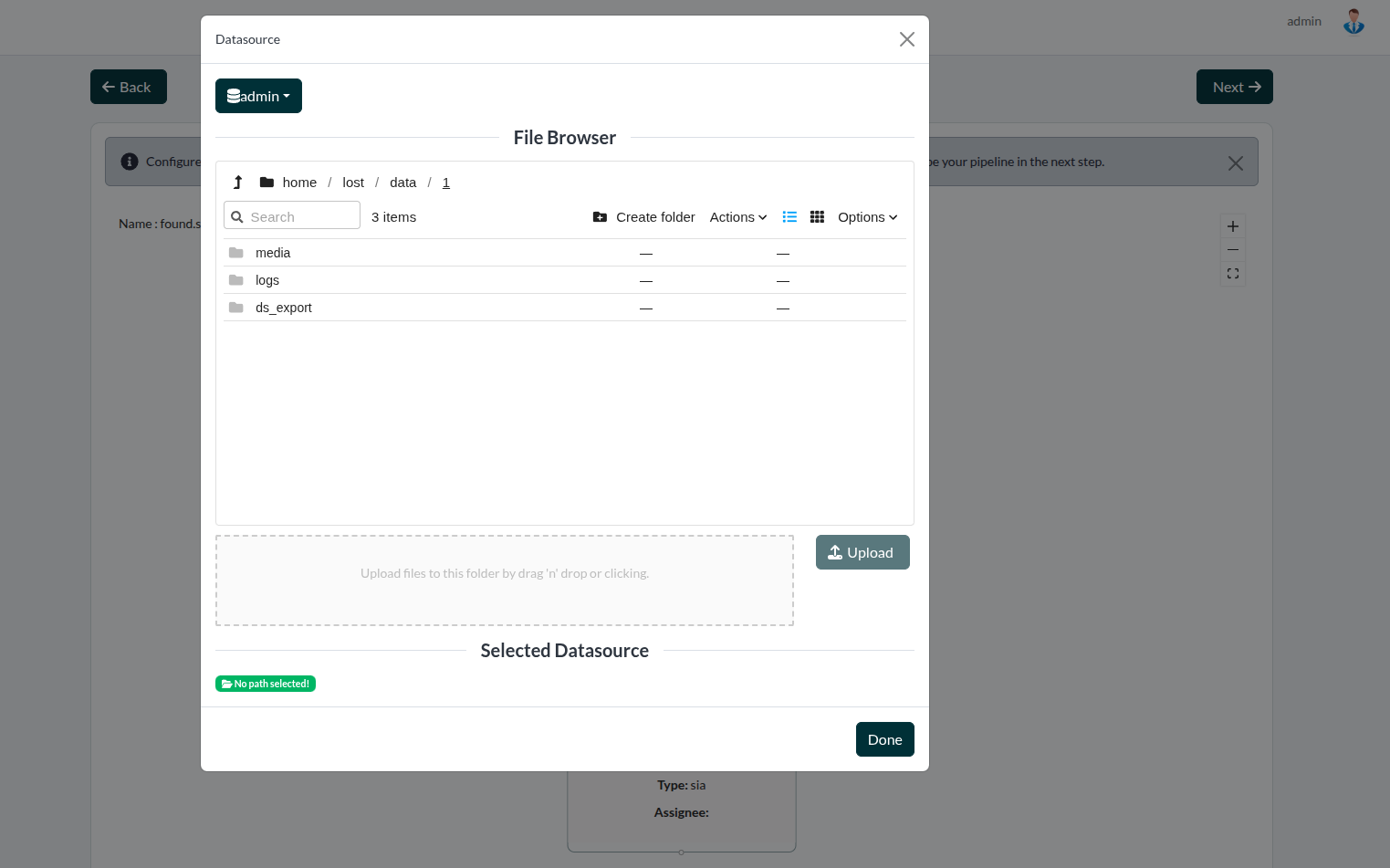Image resolution: width=1390 pixels, height=868 pixels.
Task: Click the Create folder button
Action: 644,217
